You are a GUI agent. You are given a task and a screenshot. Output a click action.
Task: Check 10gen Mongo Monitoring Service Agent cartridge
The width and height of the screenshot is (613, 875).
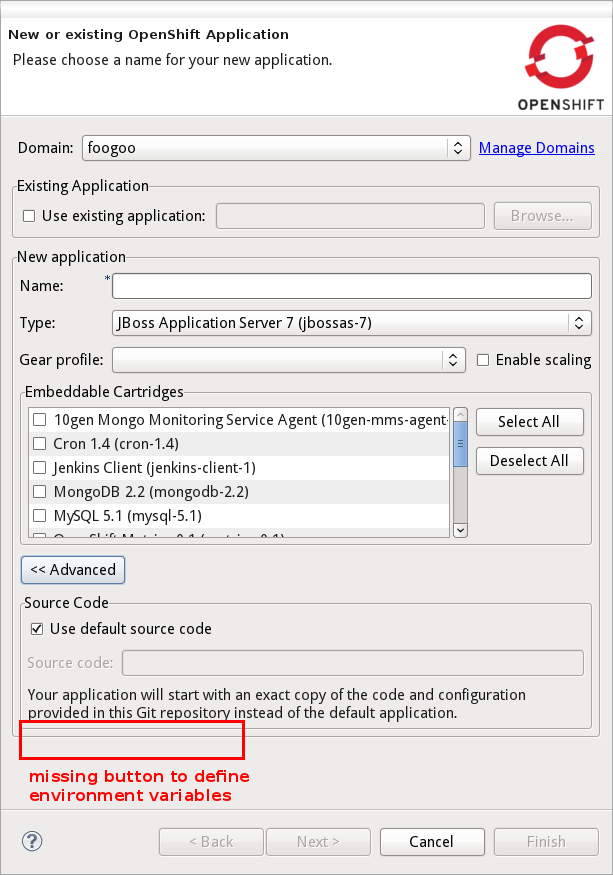pos(40,420)
